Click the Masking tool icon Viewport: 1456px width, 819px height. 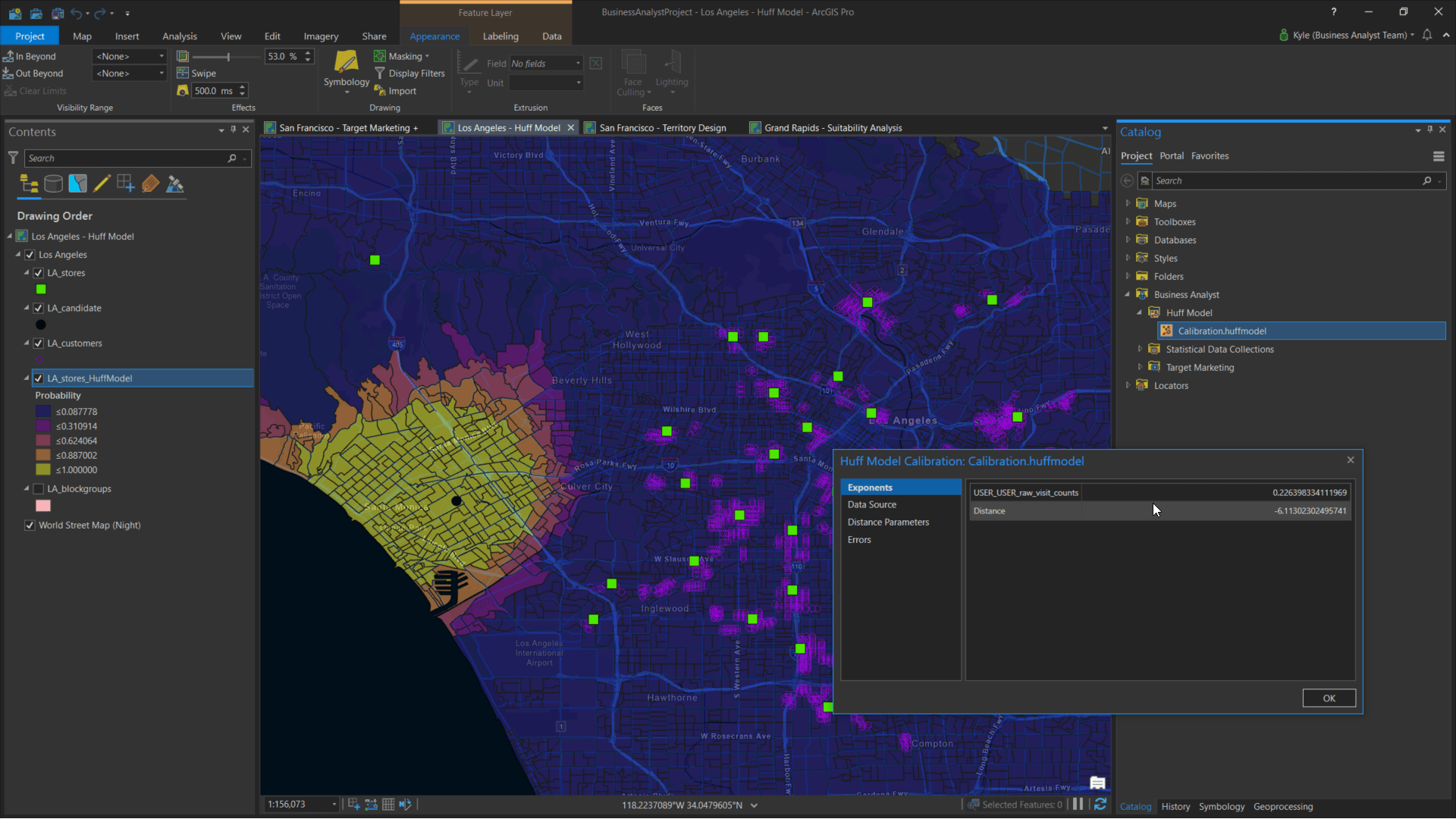coord(380,56)
